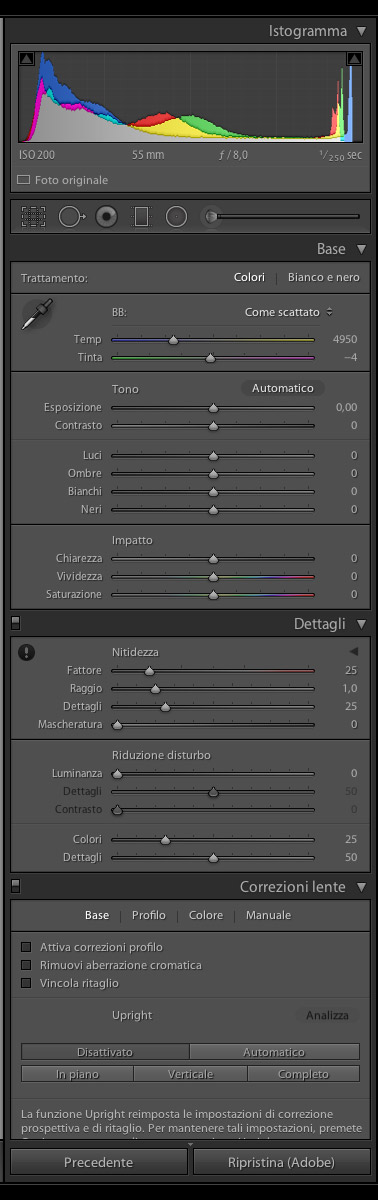This screenshot has width=378, height=1200.
Task: Check the Foto originale box
Action: (x=24, y=180)
